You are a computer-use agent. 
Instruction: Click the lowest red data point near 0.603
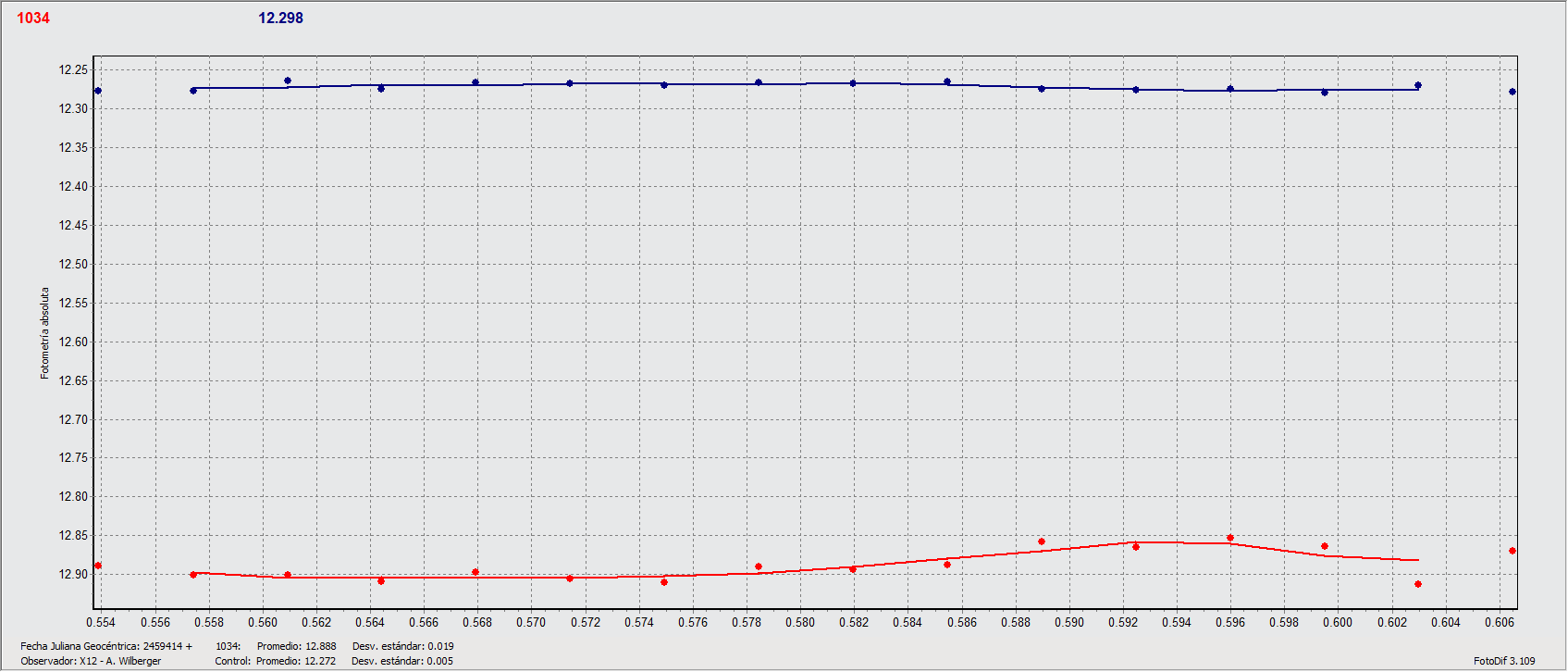[x=1418, y=585]
